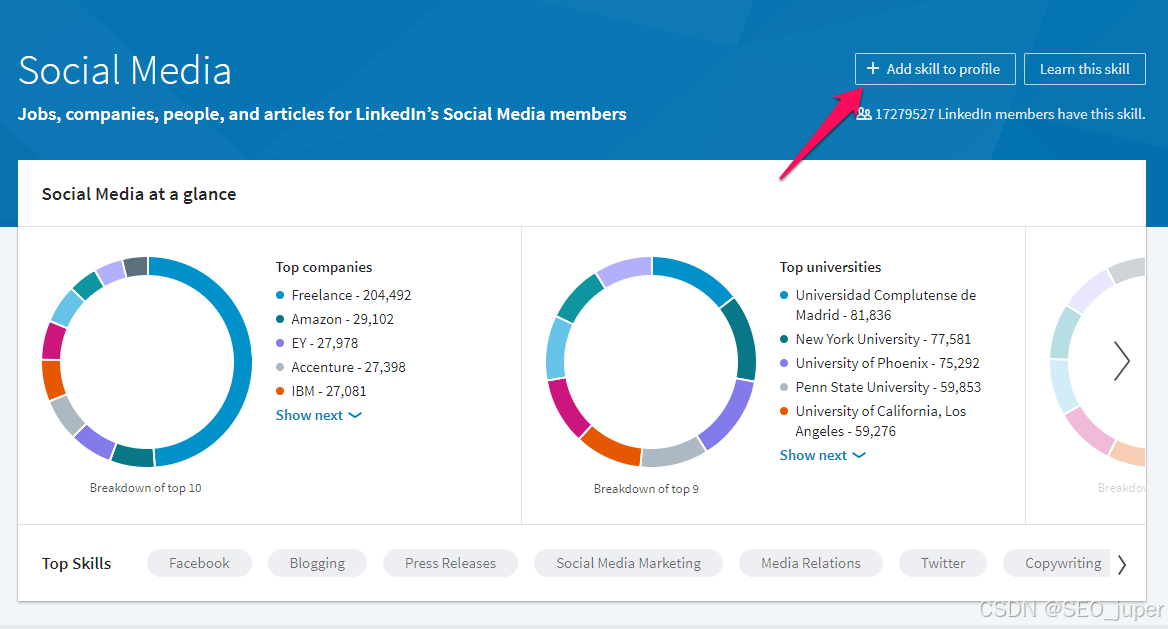Image resolution: width=1168 pixels, height=629 pixels.
Task: Click the Add skill to profile button
Action: [935, 69]
